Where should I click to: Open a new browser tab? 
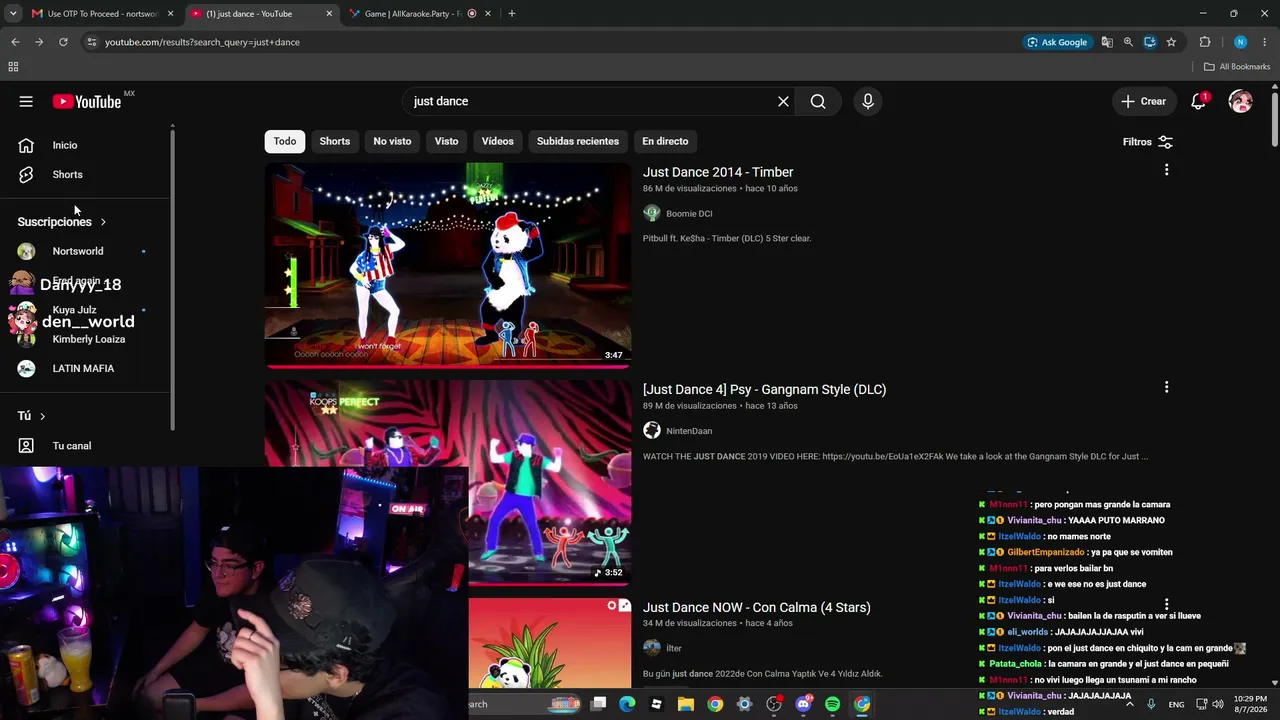coord(512,14)
